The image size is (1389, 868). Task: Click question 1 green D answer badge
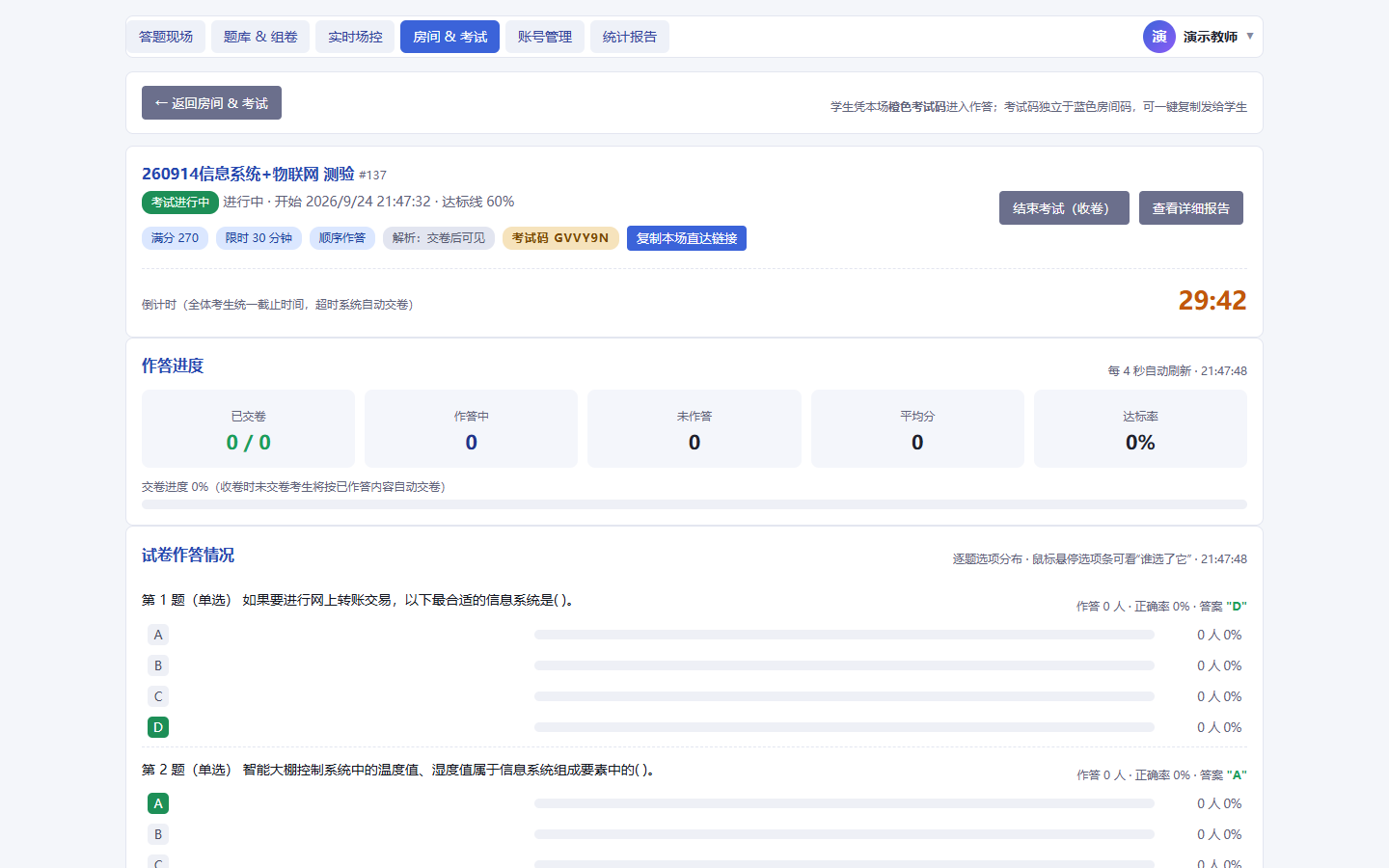pos(158,727)
